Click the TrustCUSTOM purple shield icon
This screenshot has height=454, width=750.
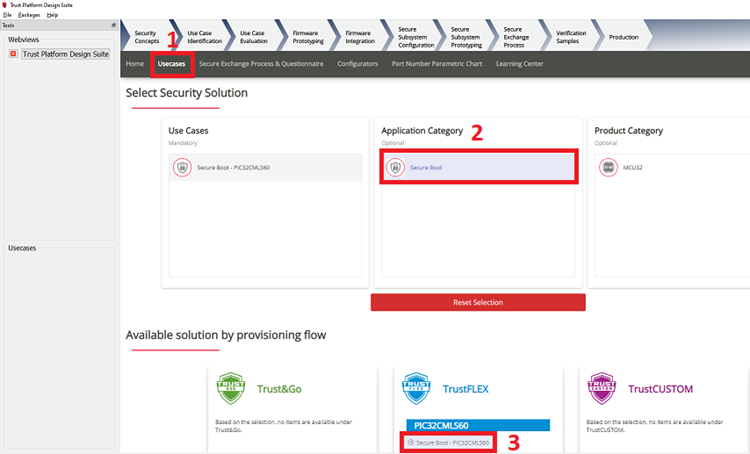[601, 388]
